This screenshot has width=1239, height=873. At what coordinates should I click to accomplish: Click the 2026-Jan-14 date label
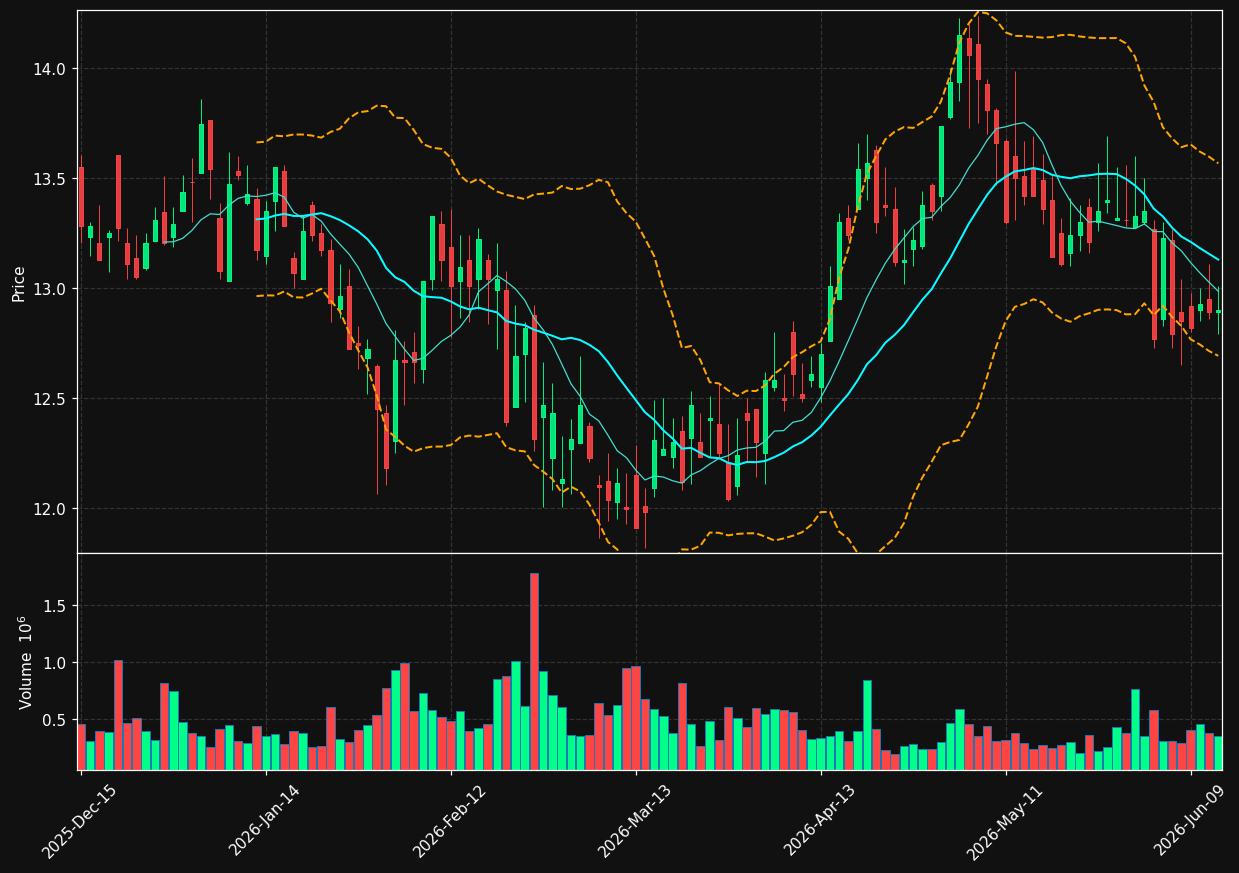click(264, 821)
